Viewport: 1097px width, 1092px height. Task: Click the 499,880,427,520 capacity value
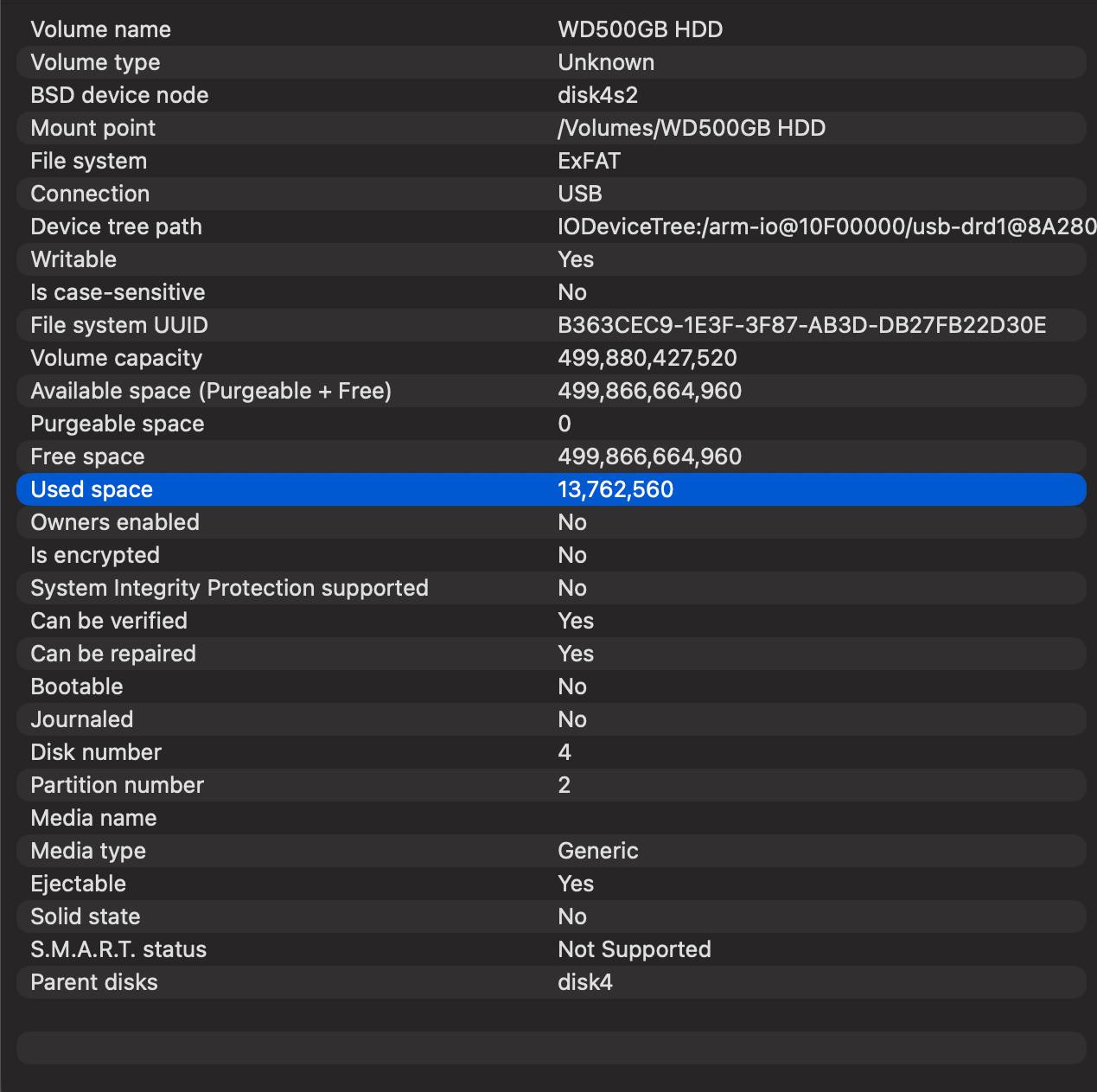click(x=647, y=358)
